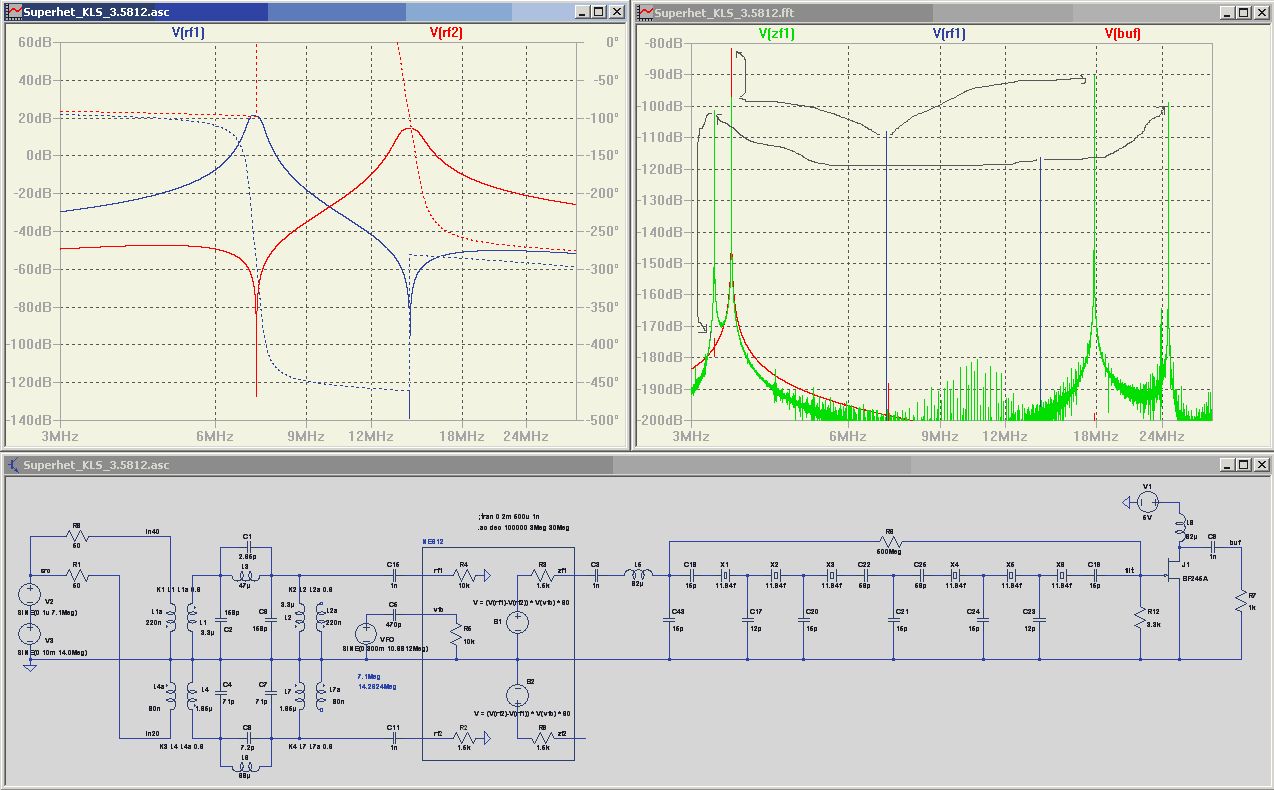Click the X1 crystal component
The height and width of the screenshot is (790, 1274).
click(x=725, y=577)
